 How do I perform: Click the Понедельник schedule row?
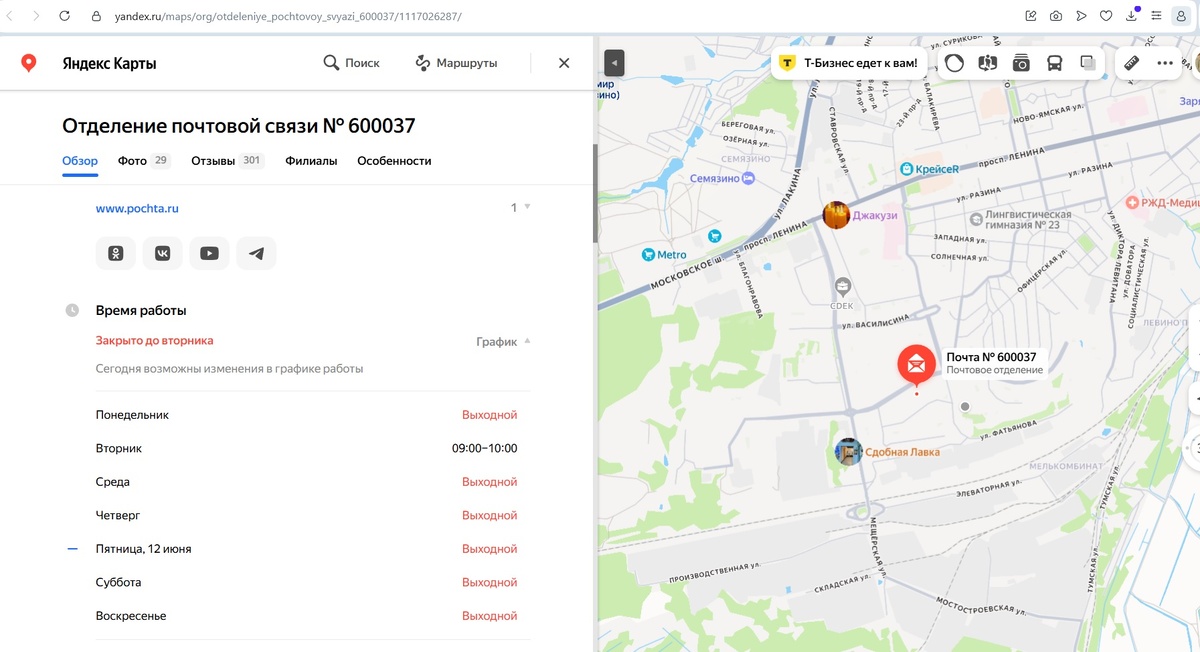click(307, 415)
